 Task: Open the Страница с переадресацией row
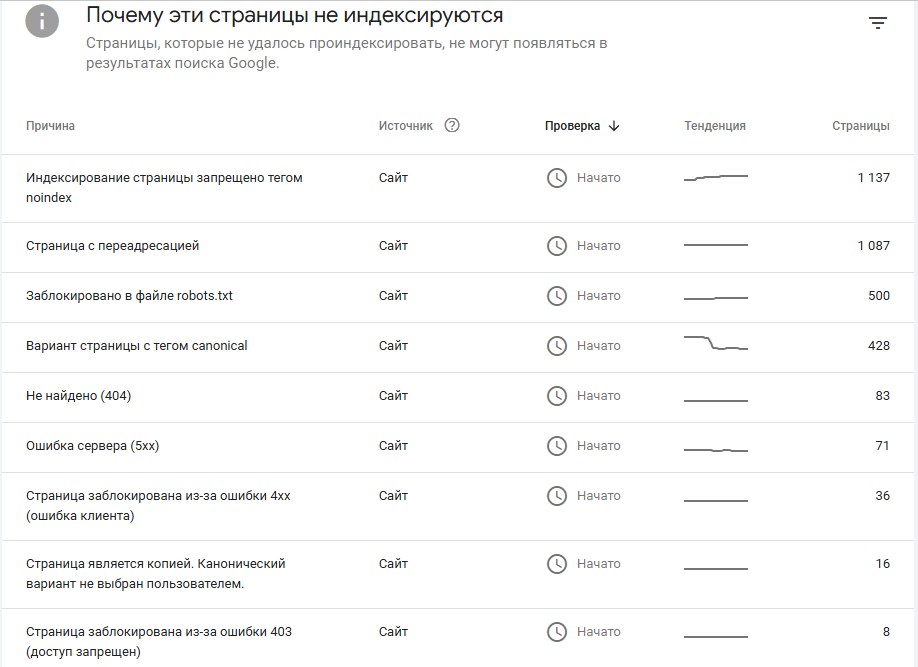coord(458,247)
